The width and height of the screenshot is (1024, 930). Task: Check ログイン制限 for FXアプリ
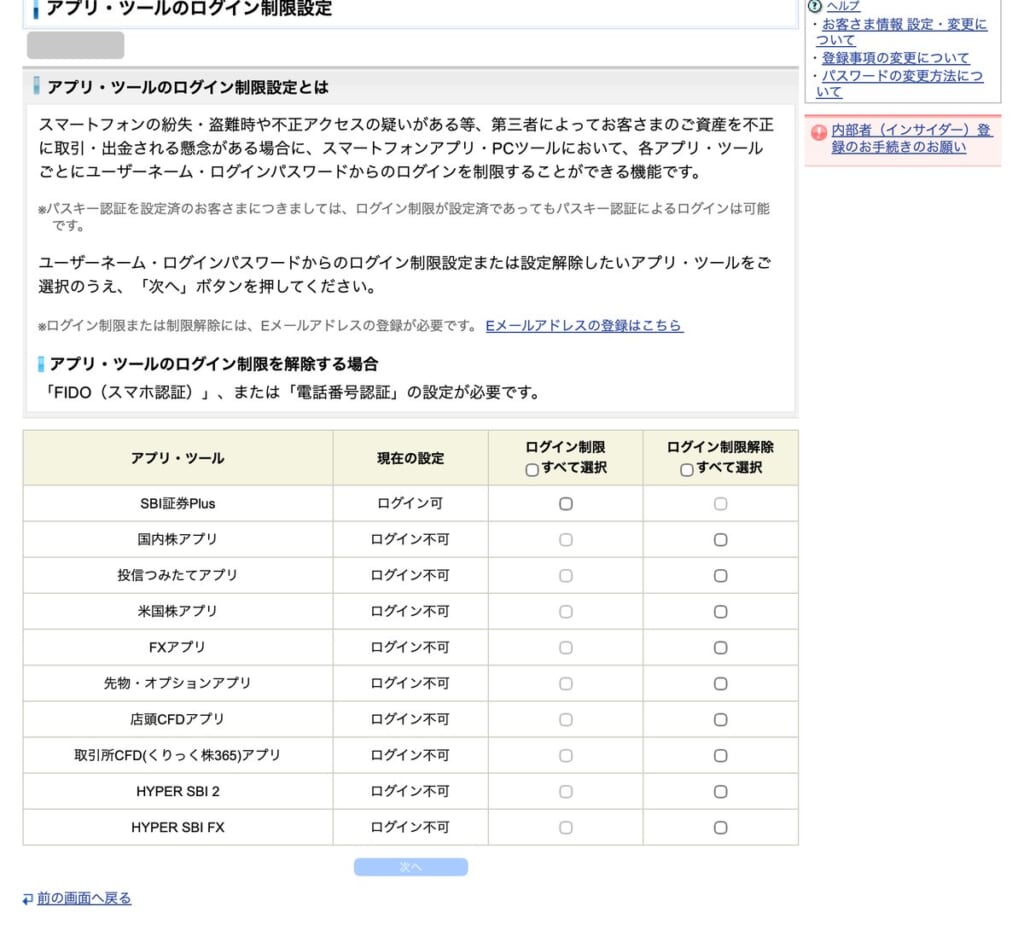click(x=566, y=647)
